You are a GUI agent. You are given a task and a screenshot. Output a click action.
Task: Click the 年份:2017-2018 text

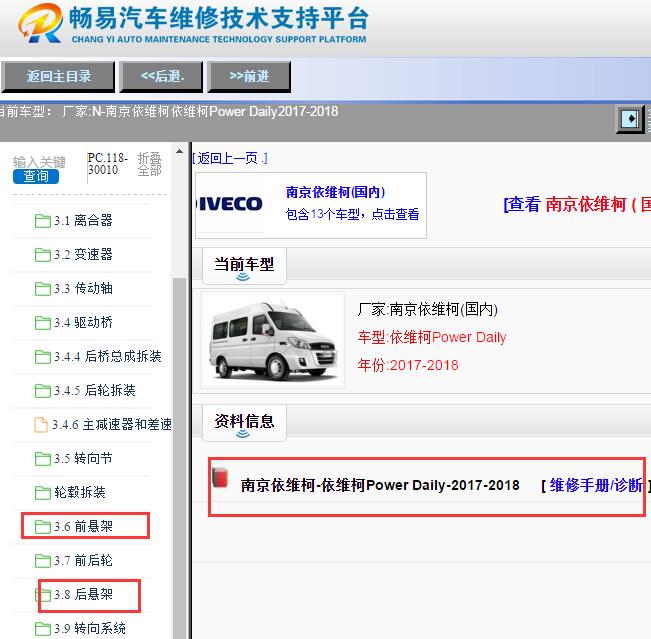pyautogui.click(x=408, y=365)
